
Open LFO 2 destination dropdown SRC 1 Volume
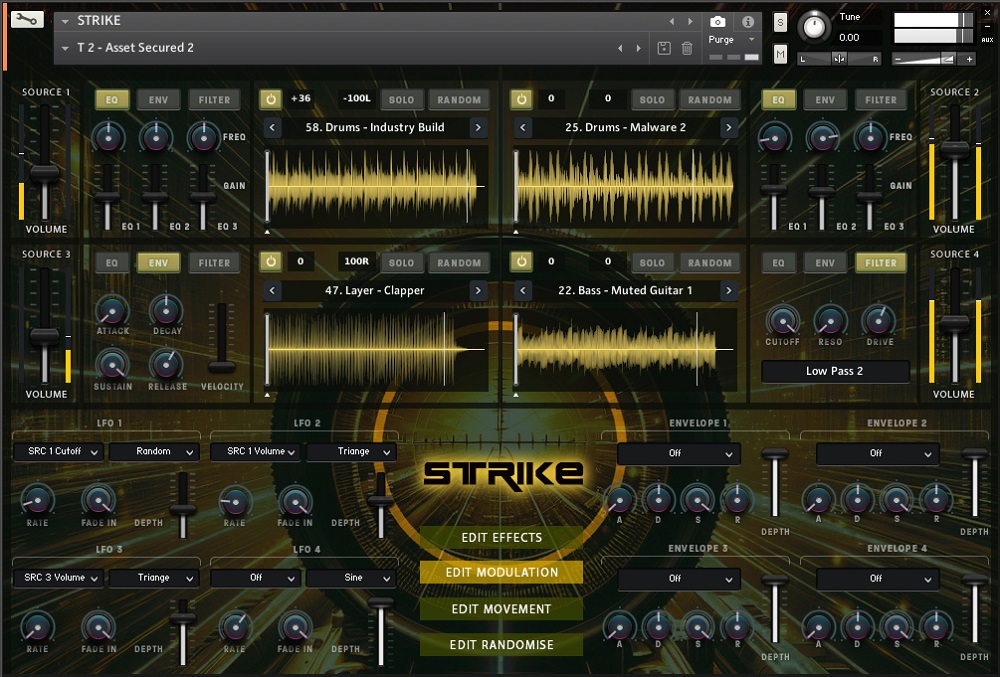(255, 451)
